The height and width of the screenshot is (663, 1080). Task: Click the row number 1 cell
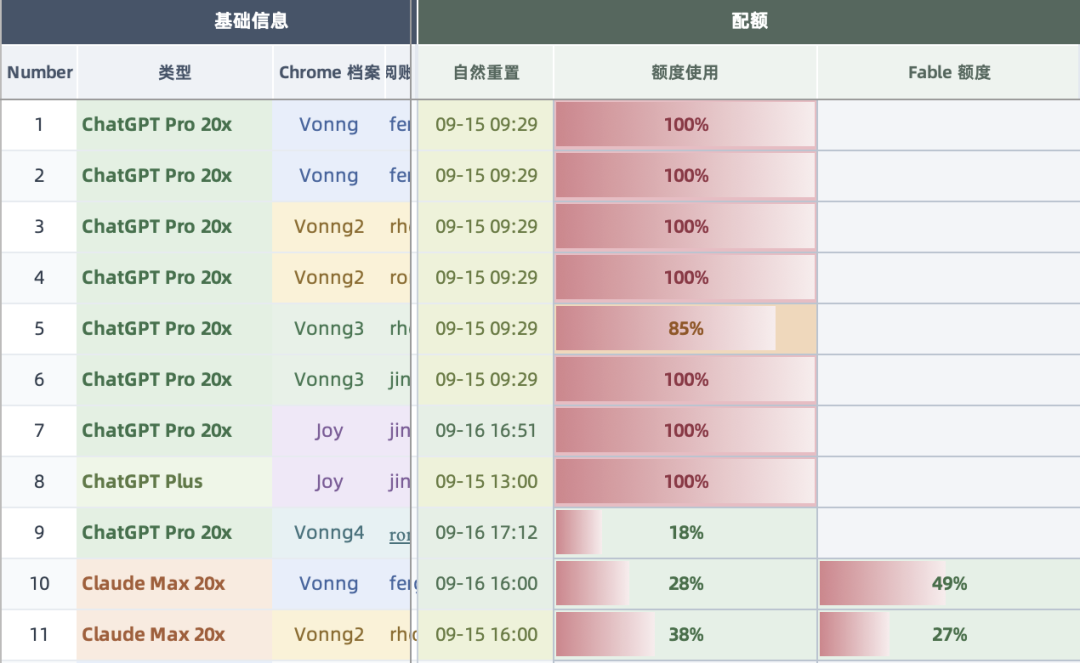39,125
